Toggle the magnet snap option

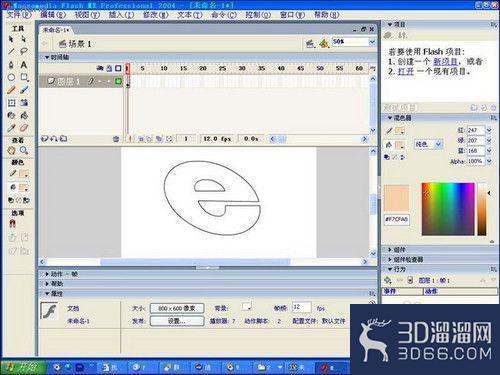click(13, 224)
